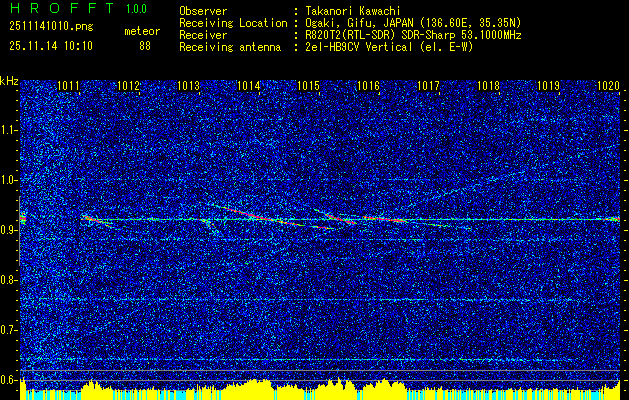Image resolution: width=629 pixels, height=400 pixels.
Task: Click the 1.1 kHz frequency label
Action: click(9, 130)
